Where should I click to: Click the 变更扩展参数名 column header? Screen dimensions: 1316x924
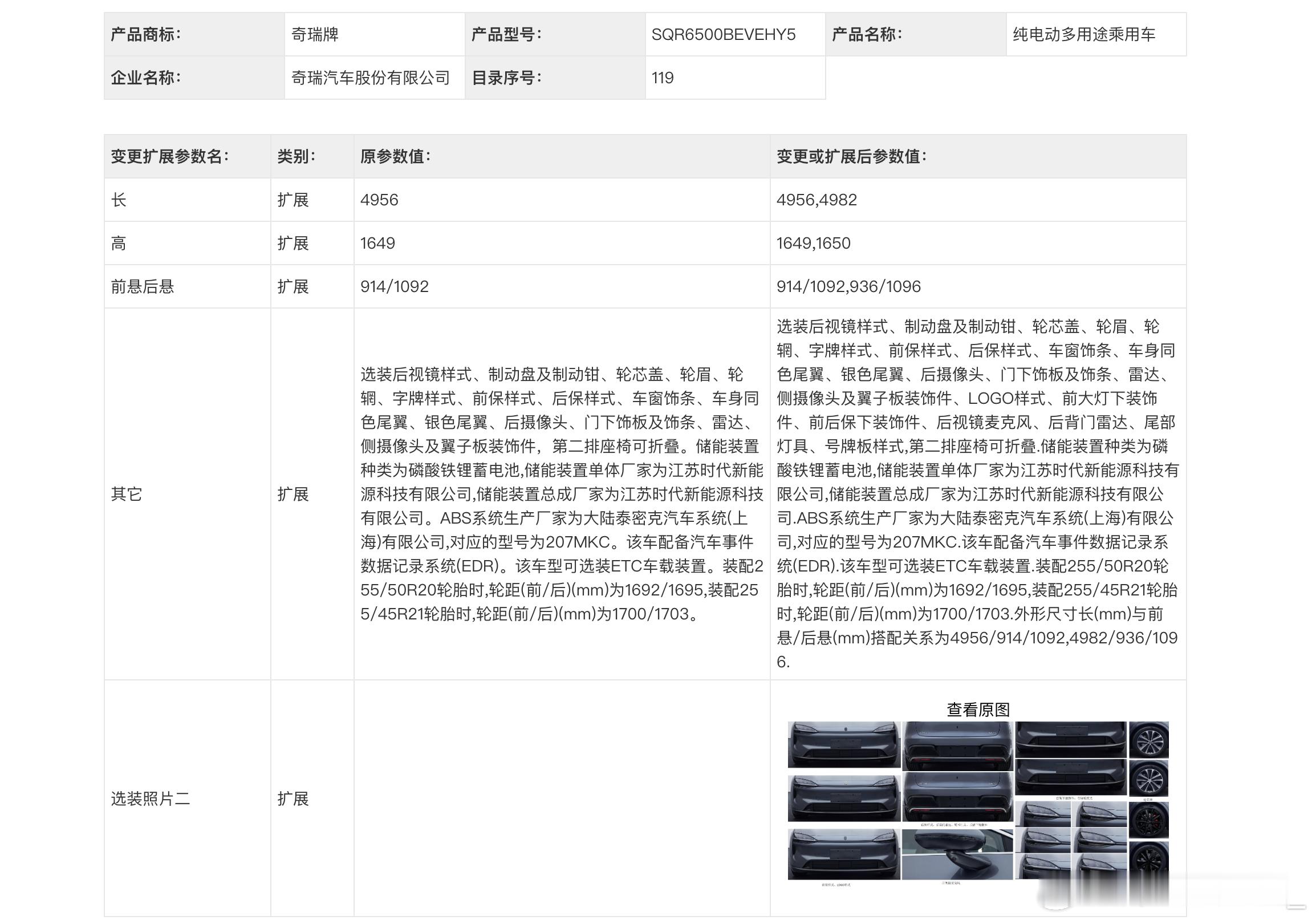click(x=188, y=156)
